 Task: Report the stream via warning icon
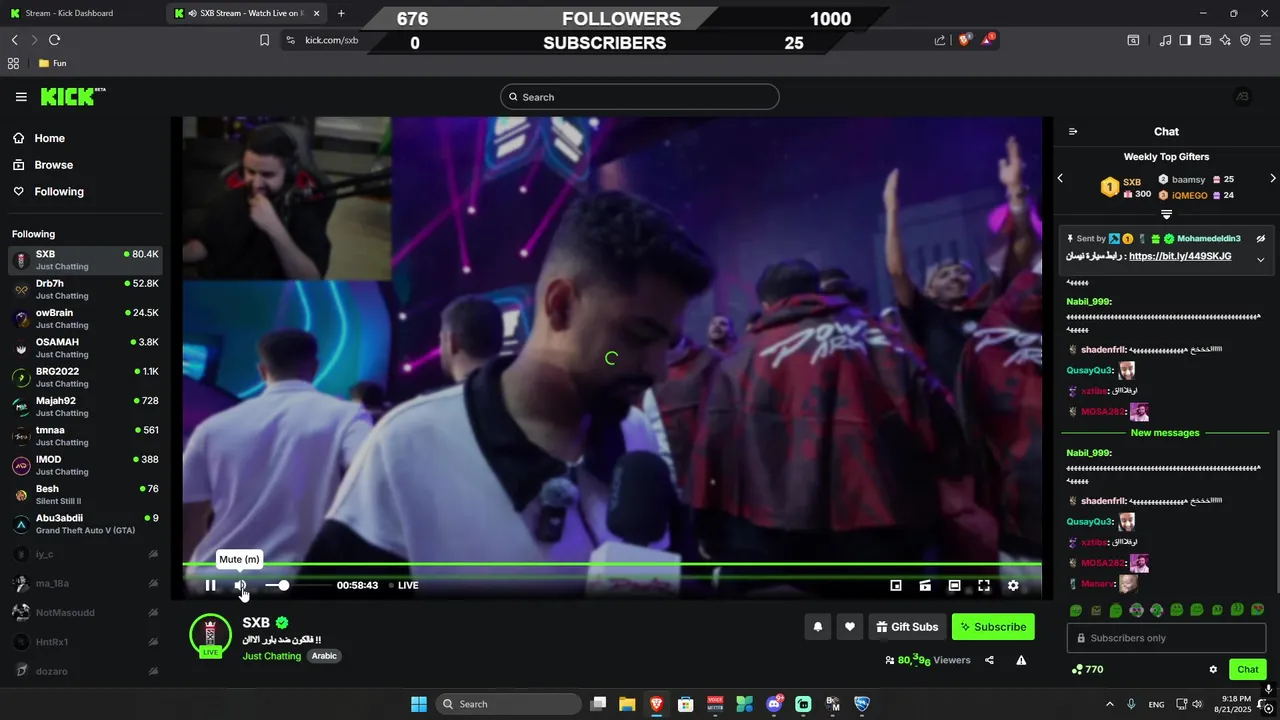[x=1021, y=660]
